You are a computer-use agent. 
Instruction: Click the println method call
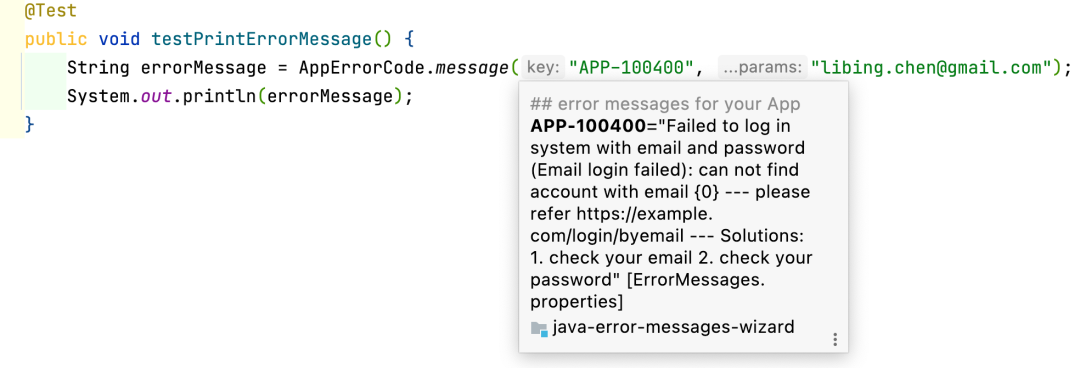click(218, 96)
